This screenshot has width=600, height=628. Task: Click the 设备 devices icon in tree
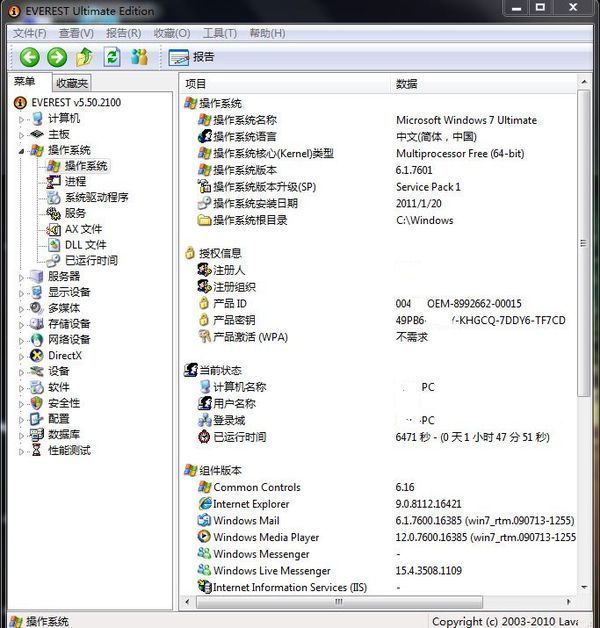(37, 371)
